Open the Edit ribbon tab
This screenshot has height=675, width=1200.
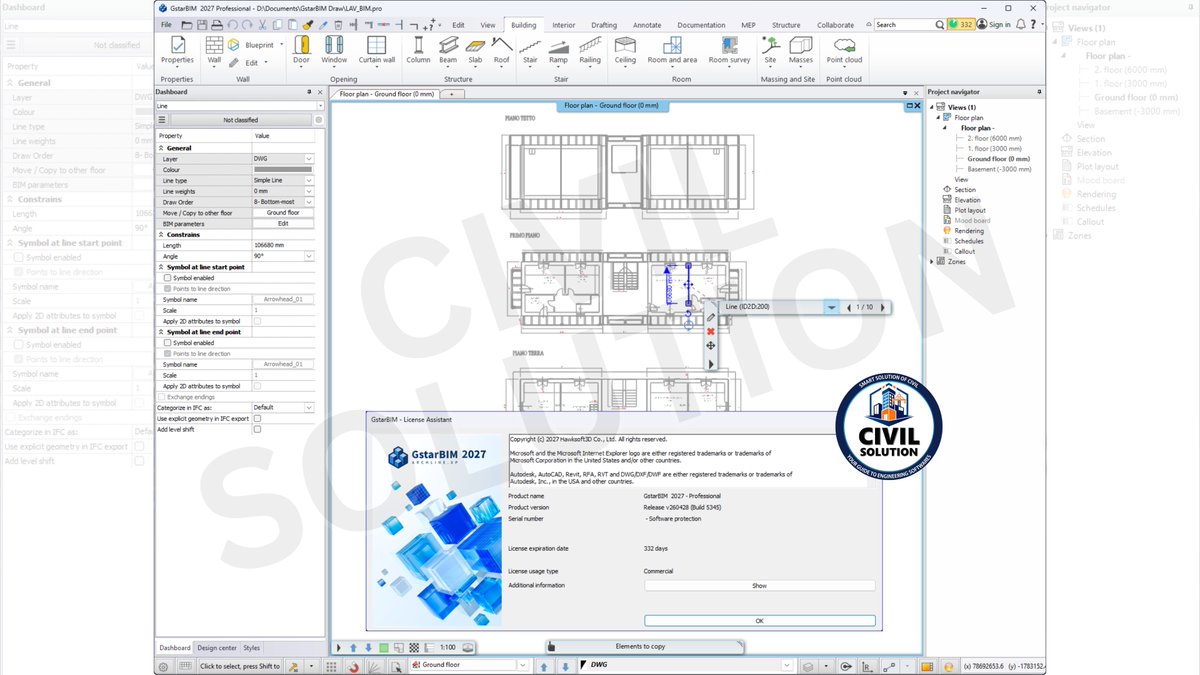(x=458, y=25)
